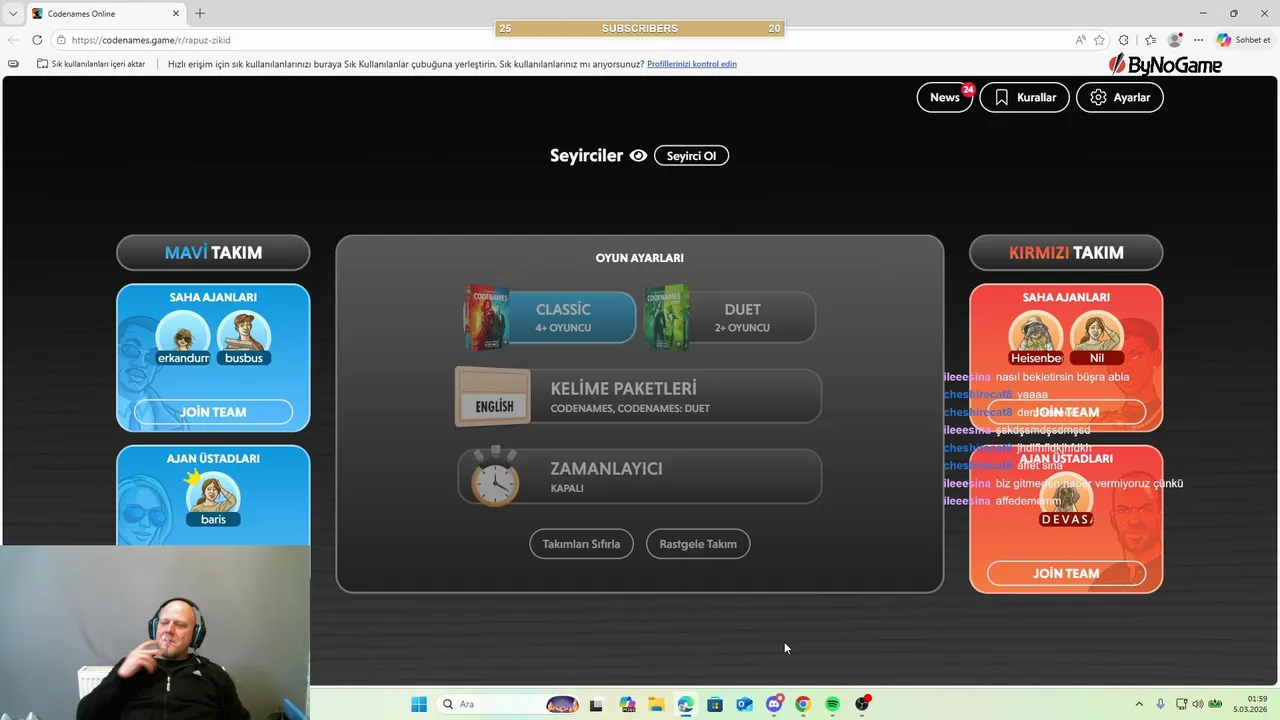Viewport: 1280px width, 720px height.
Task: Click busbus player avatar
Action: [x=244, y=338]
